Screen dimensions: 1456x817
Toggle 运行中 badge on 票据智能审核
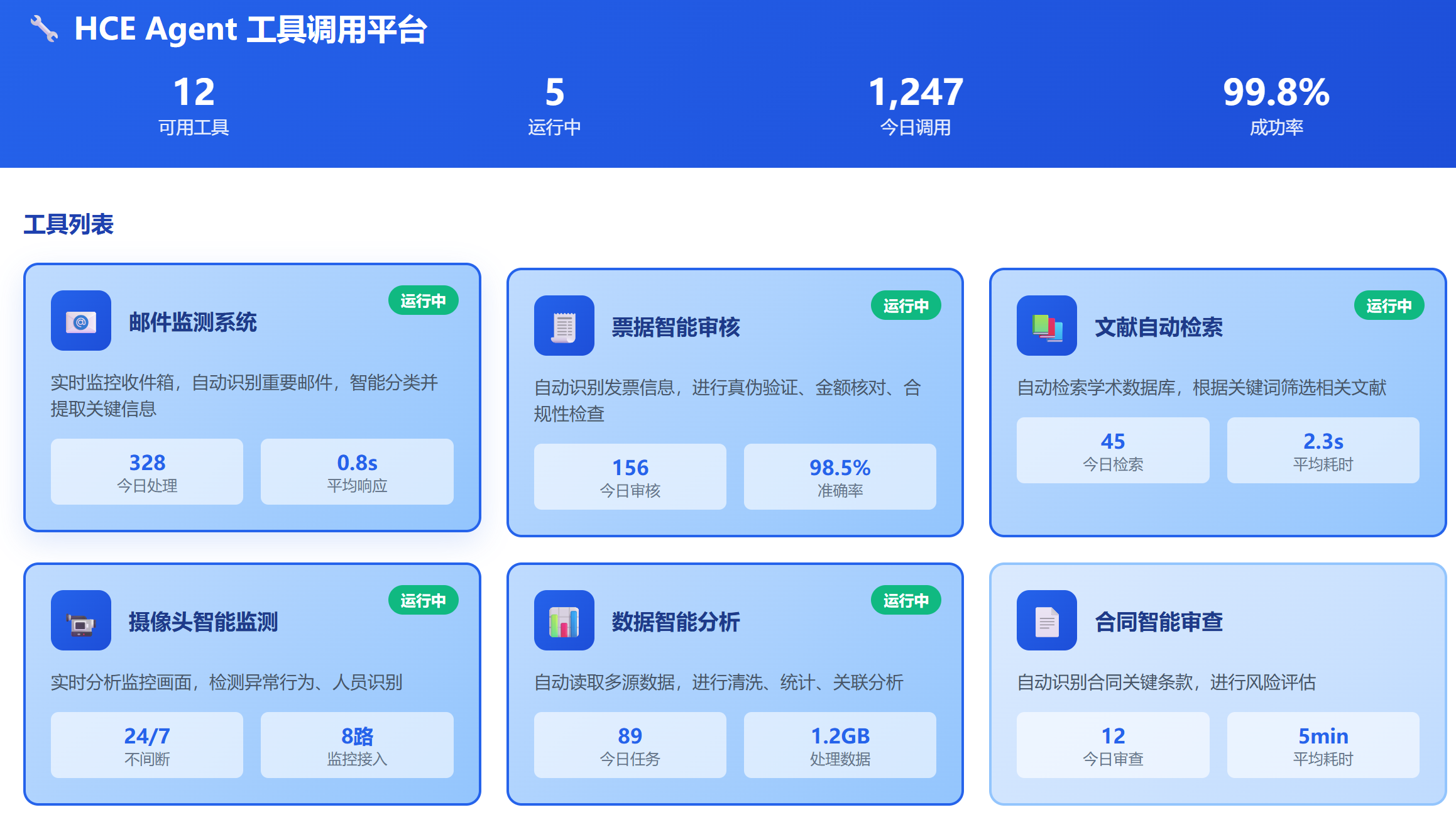pos(905,305)
